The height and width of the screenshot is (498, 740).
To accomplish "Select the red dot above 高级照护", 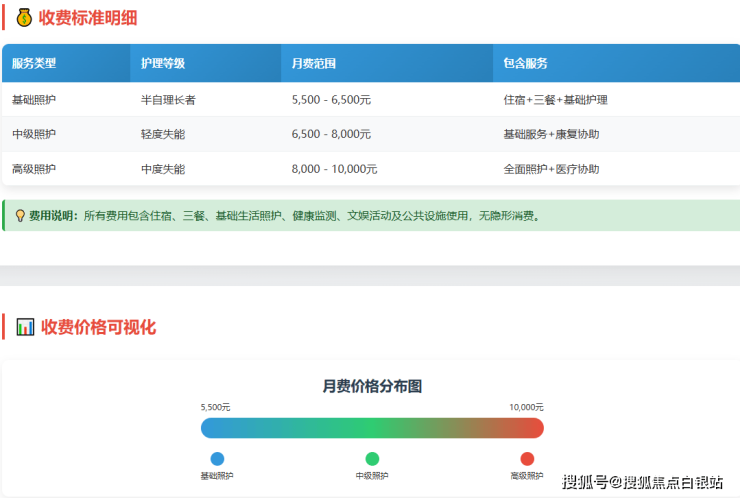I will point(527,459).
